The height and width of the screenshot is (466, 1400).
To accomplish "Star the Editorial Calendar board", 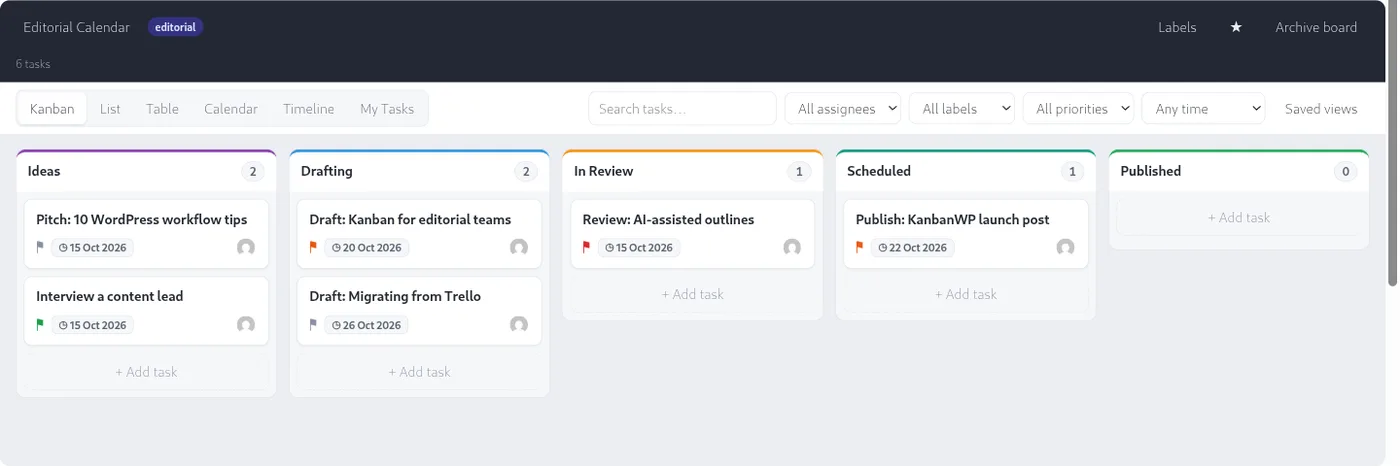I will [x=1236, y=27].
